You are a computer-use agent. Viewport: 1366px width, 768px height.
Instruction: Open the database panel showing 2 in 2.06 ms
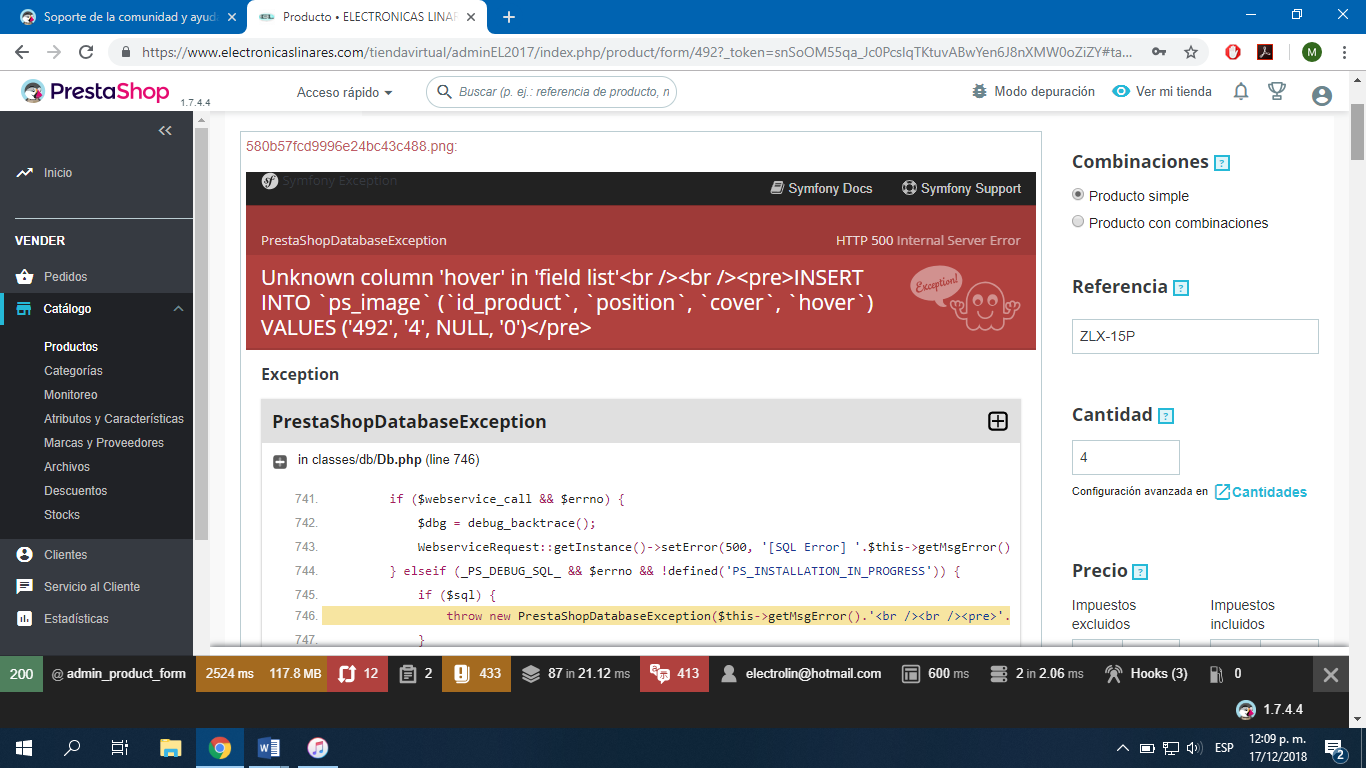click(1036, 674)
